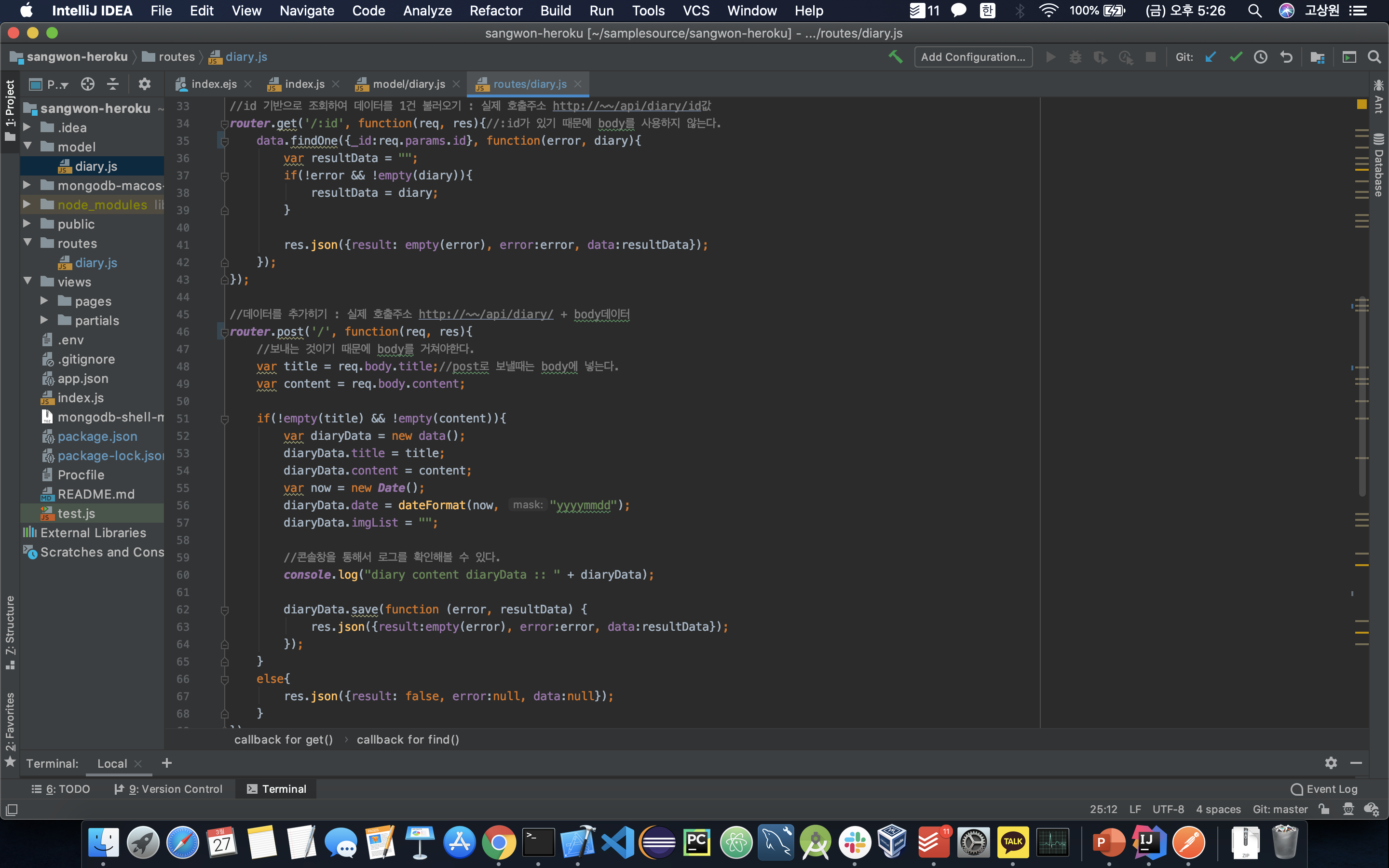This screenshot has height=868, width=1389.
Task: Click callback for find() breadcrumb
Action: tap(408, 739)
